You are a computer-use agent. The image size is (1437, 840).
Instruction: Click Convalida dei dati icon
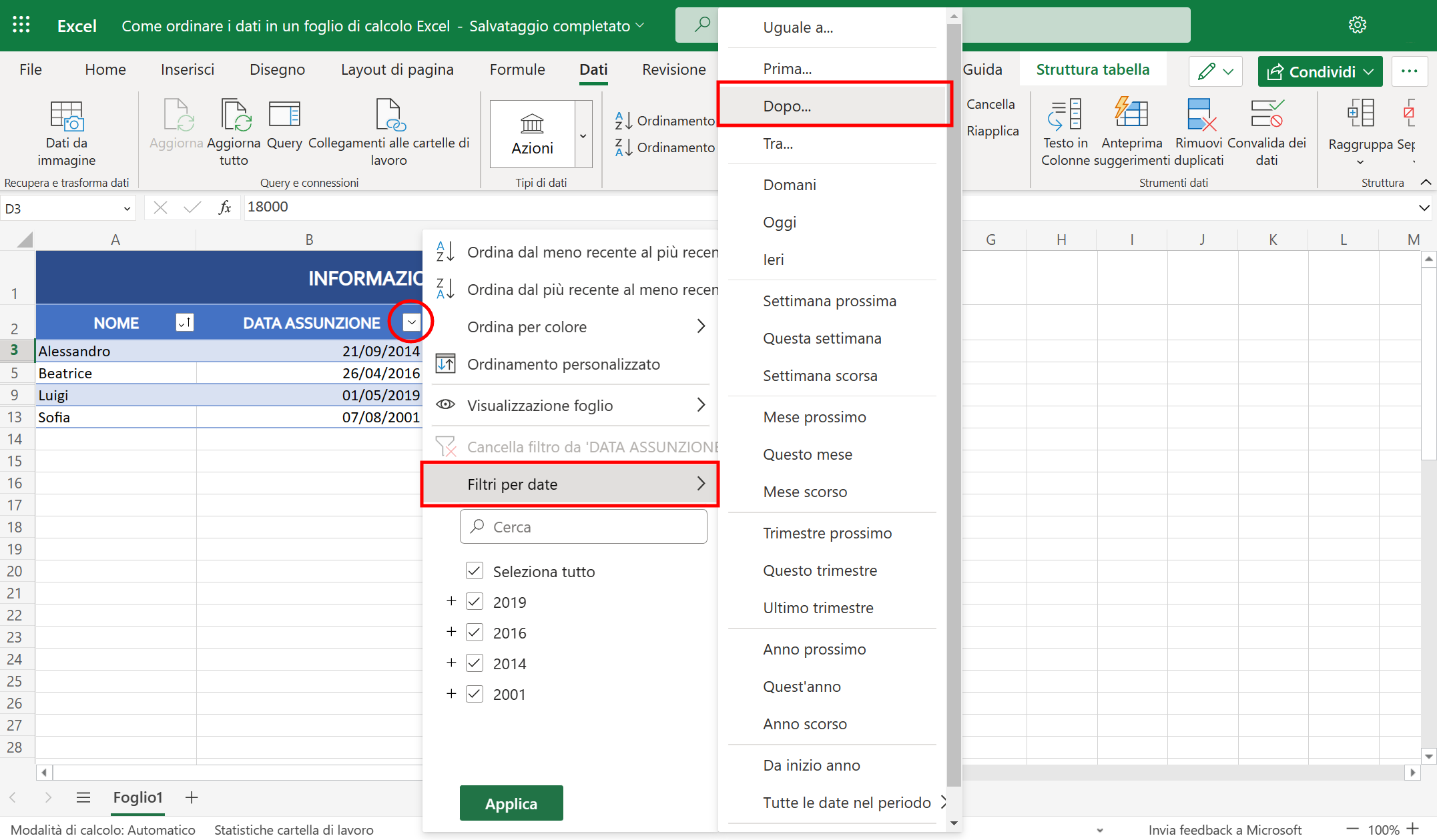[1266, 115]
